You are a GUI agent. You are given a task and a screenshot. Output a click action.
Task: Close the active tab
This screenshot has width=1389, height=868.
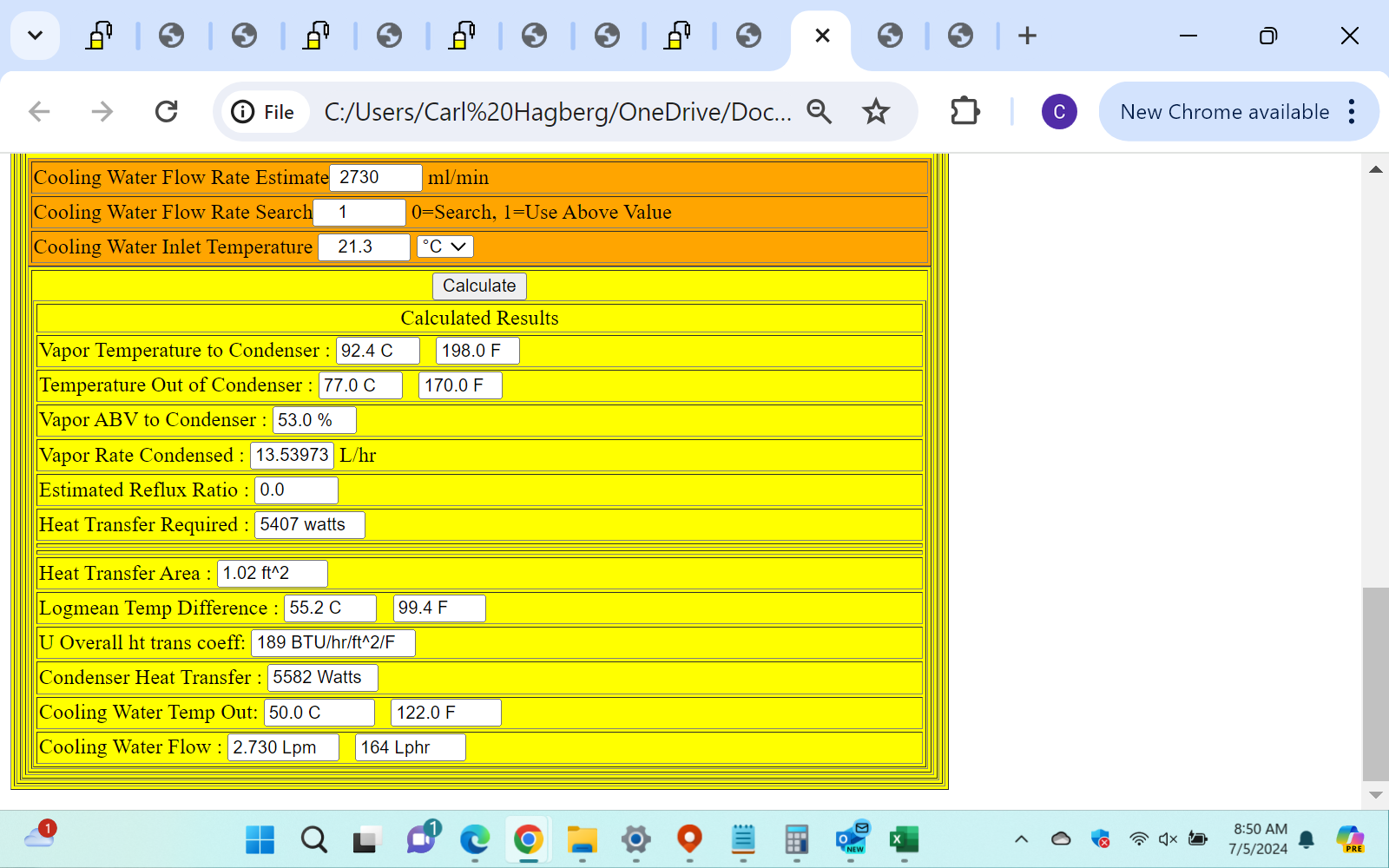(822, 36)
